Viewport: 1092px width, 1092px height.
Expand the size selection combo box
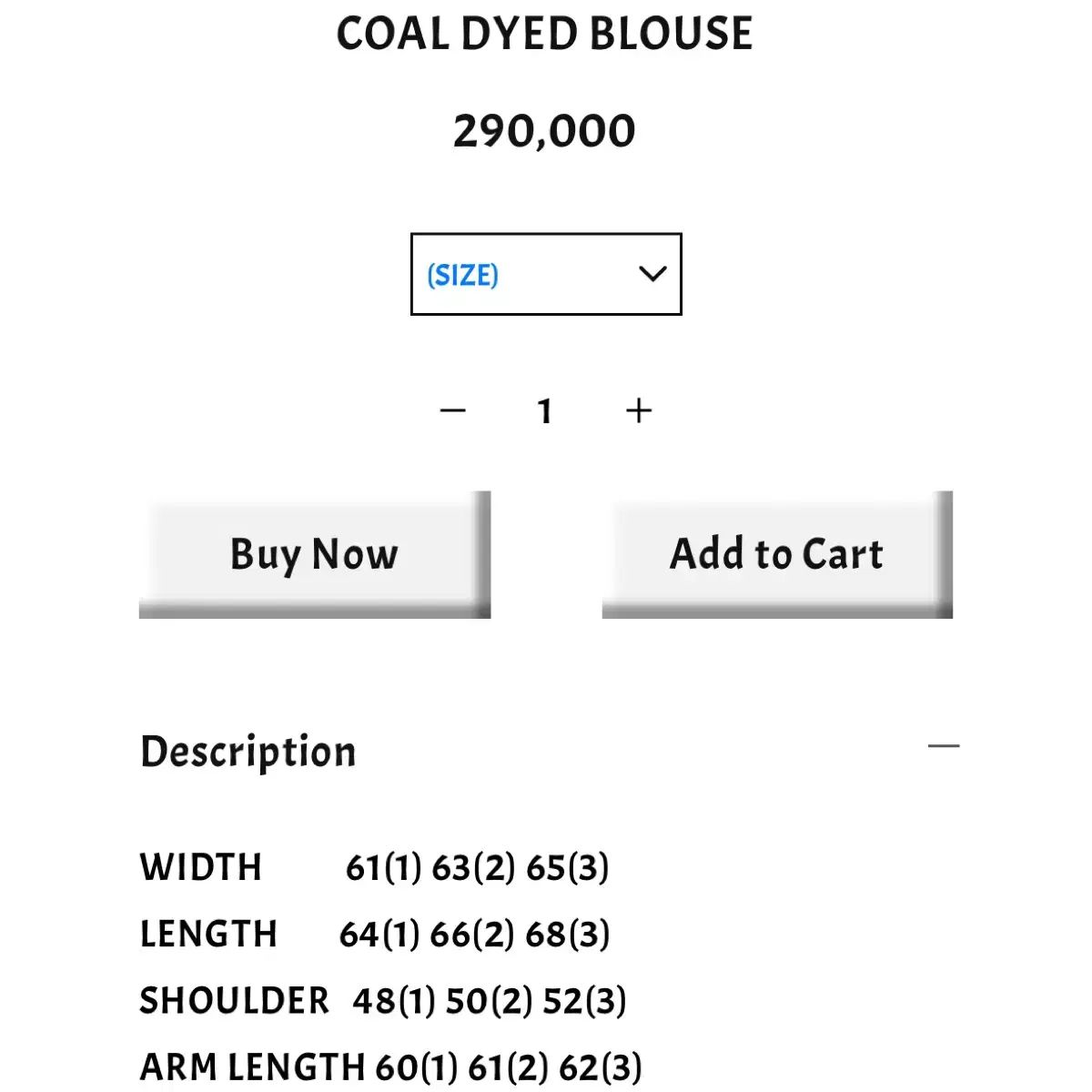544,275
